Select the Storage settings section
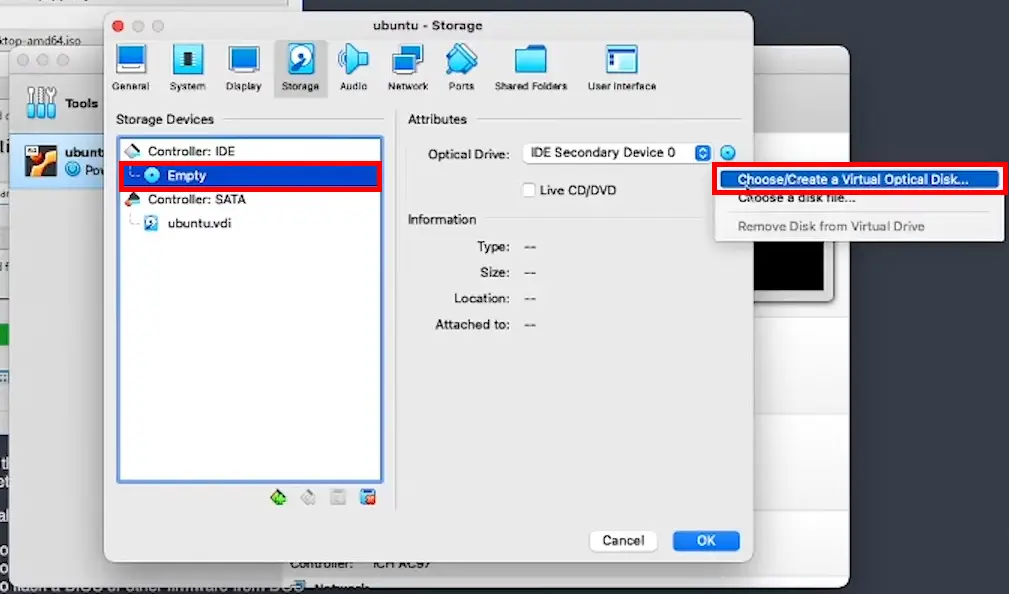 (x=301, y=68)
